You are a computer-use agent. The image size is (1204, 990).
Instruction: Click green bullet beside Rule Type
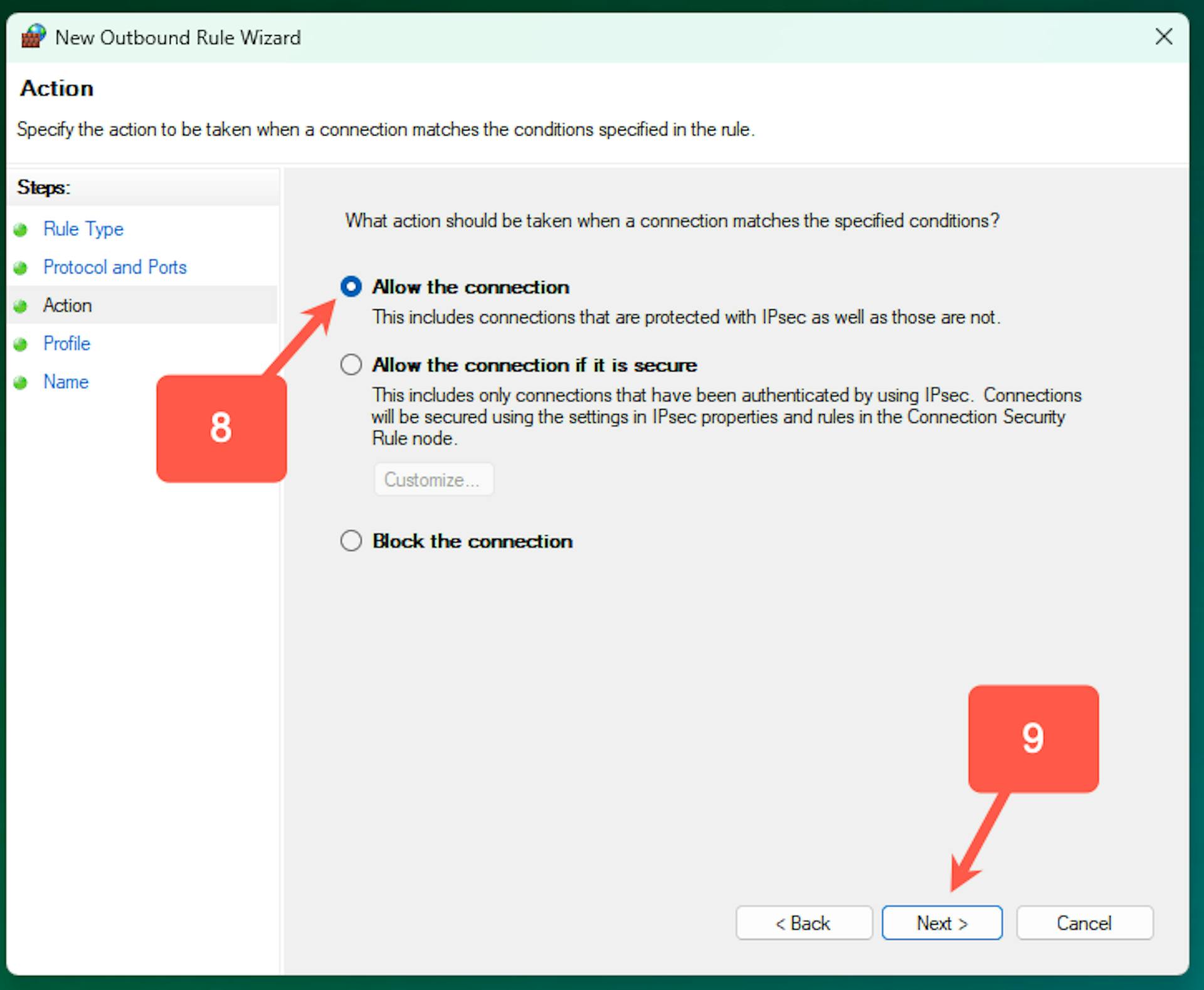(x=21, y=230)
